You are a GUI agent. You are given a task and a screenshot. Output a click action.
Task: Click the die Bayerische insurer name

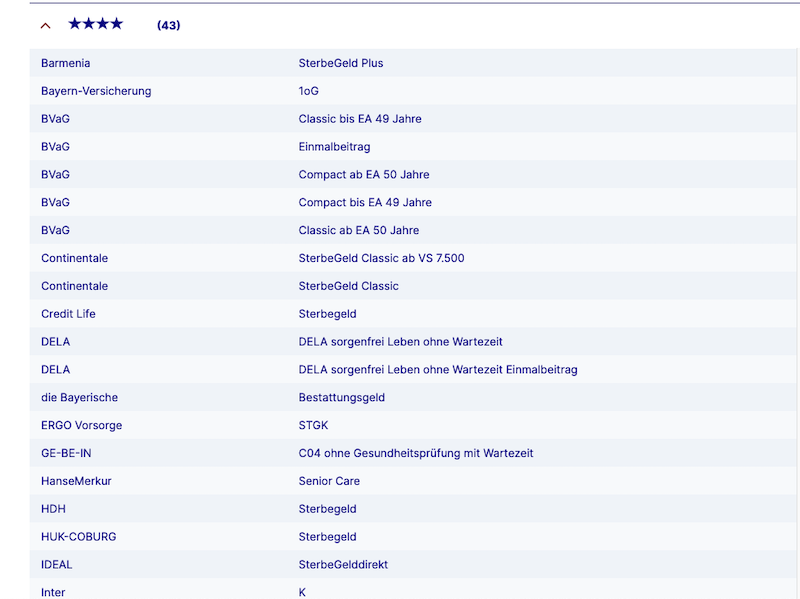(x=79, y=397)
